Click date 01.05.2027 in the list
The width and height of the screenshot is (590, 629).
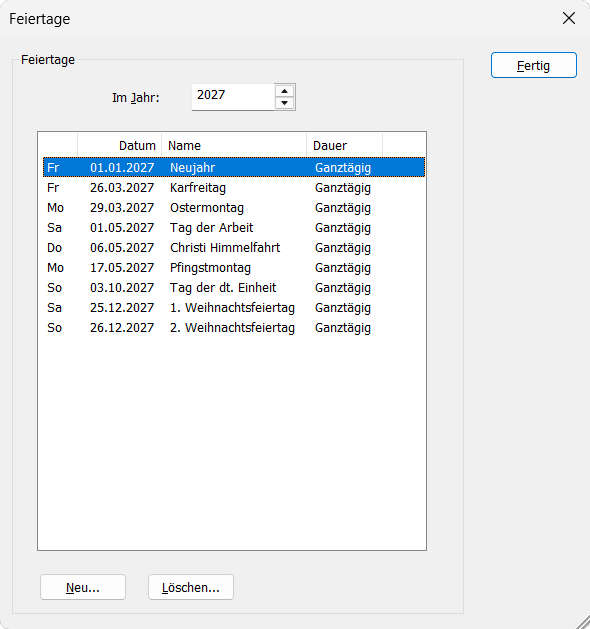(122, 227)
